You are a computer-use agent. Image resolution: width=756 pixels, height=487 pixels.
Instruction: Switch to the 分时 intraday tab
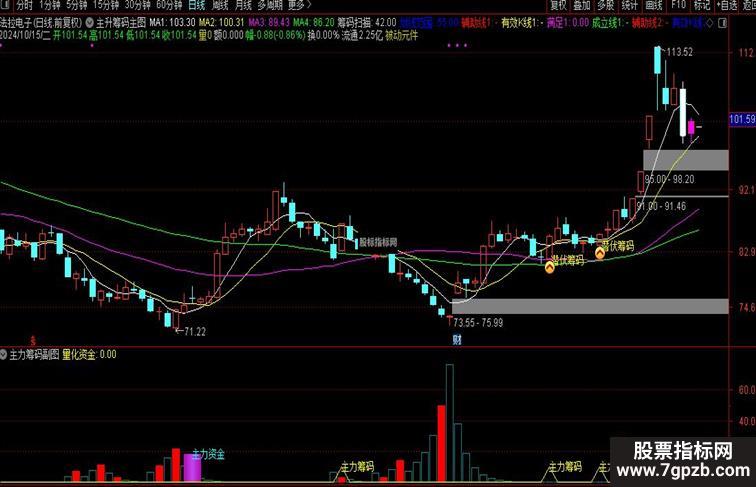click(x=24, y=5)
